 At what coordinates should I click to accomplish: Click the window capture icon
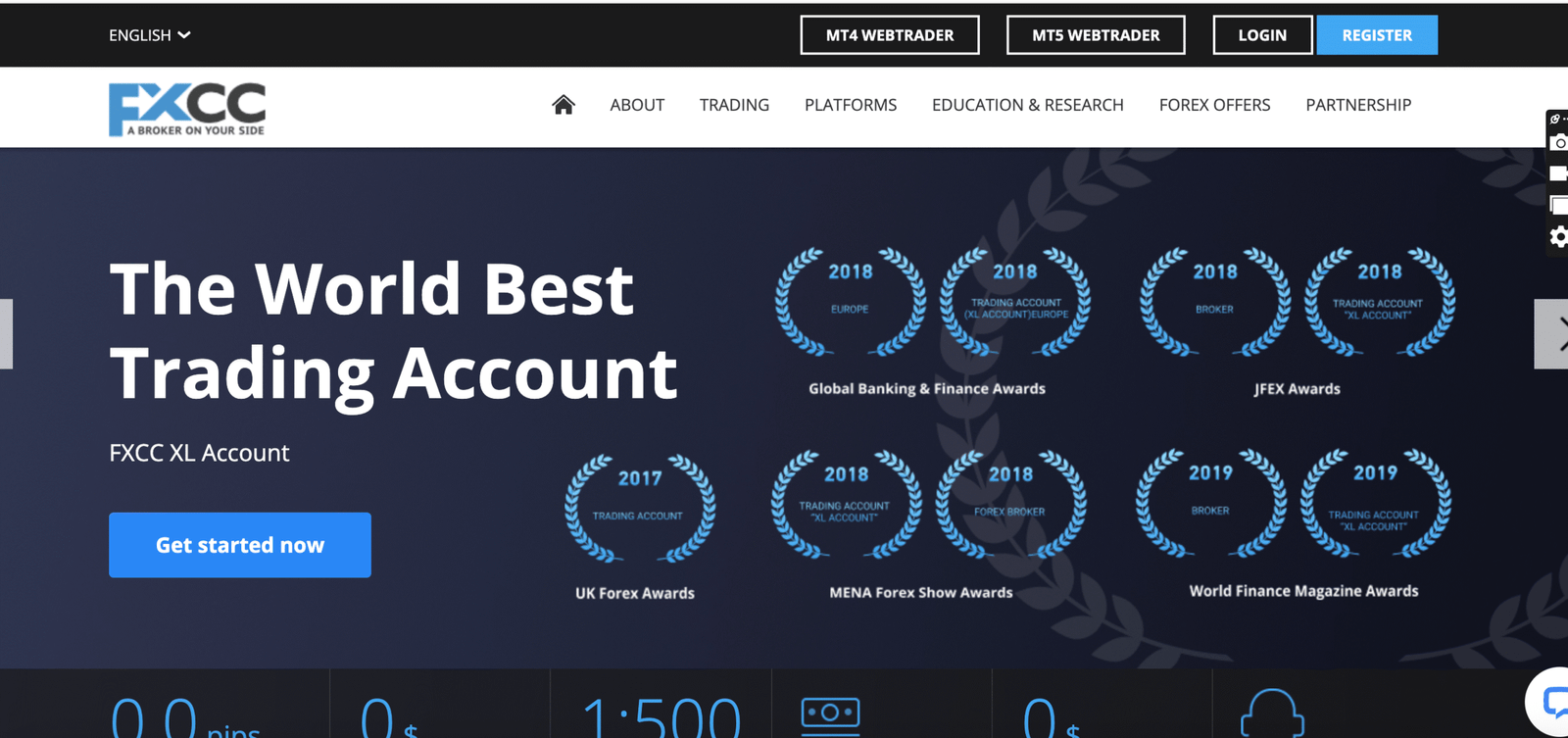click(1558, 205)
